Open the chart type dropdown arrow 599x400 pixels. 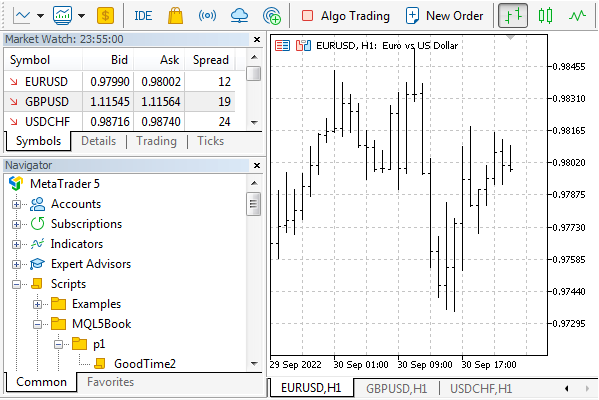click(x=40, y=16)
